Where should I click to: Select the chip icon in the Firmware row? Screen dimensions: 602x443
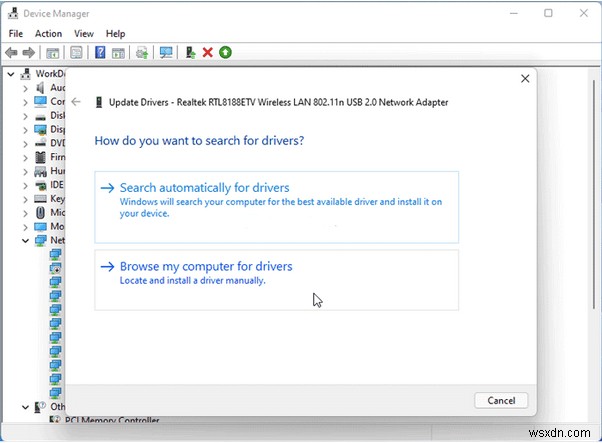pos(40,157)
